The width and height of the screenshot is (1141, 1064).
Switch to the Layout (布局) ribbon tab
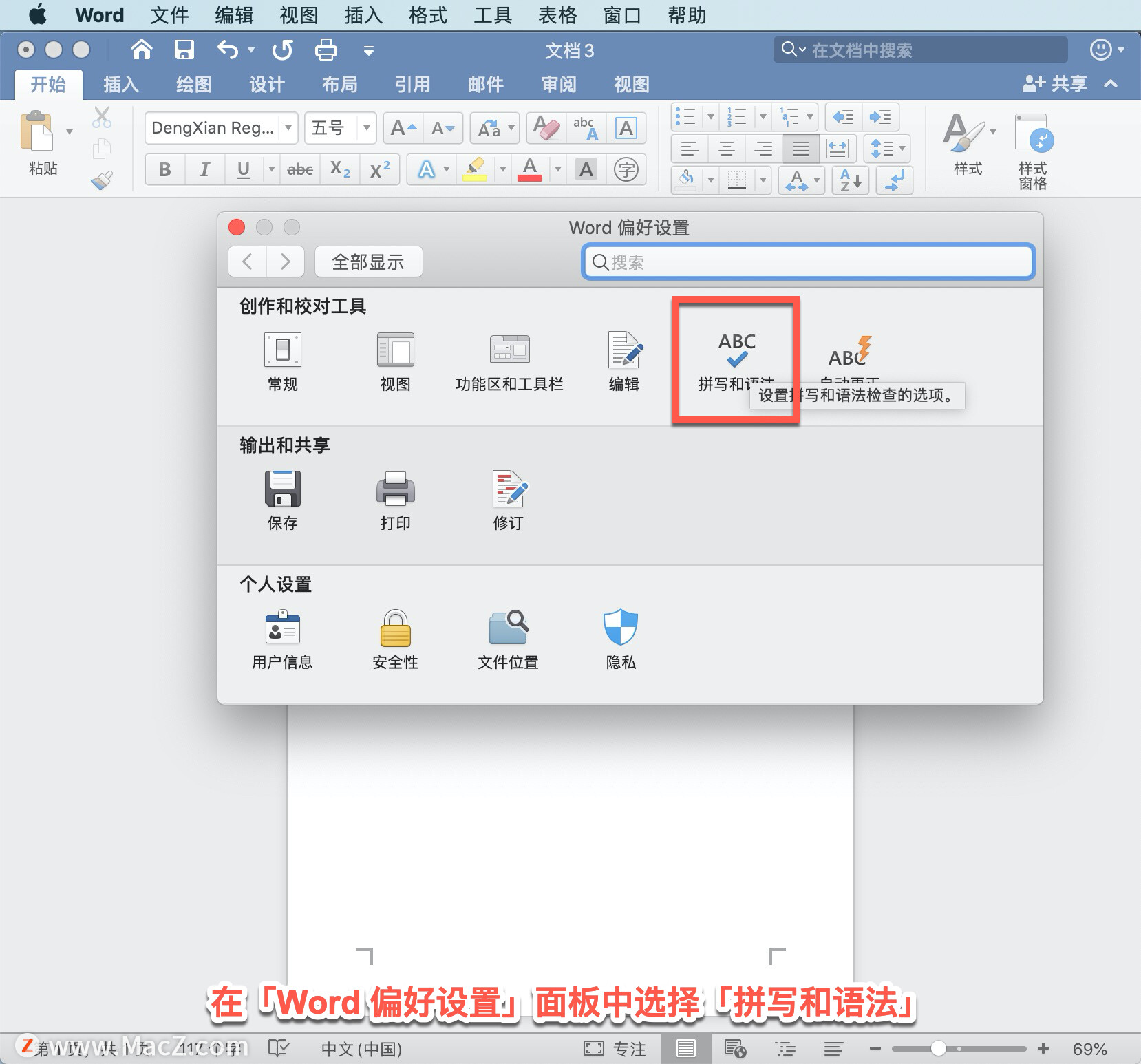[340, 84]
